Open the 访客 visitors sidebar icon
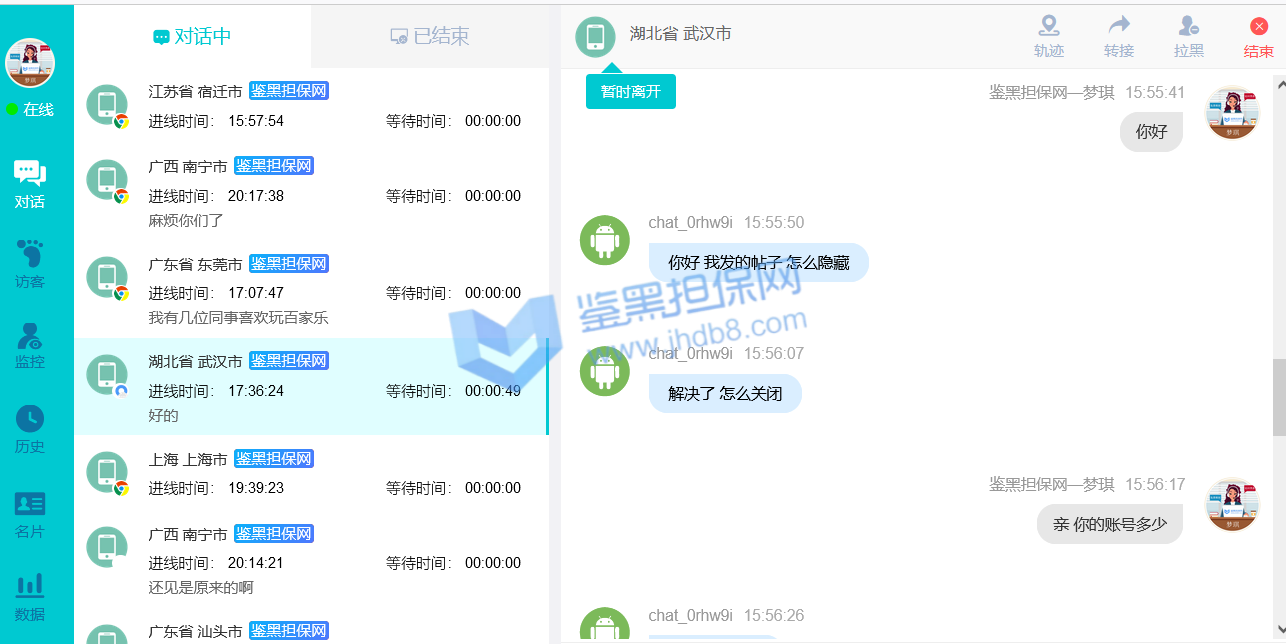 [30, 264]
